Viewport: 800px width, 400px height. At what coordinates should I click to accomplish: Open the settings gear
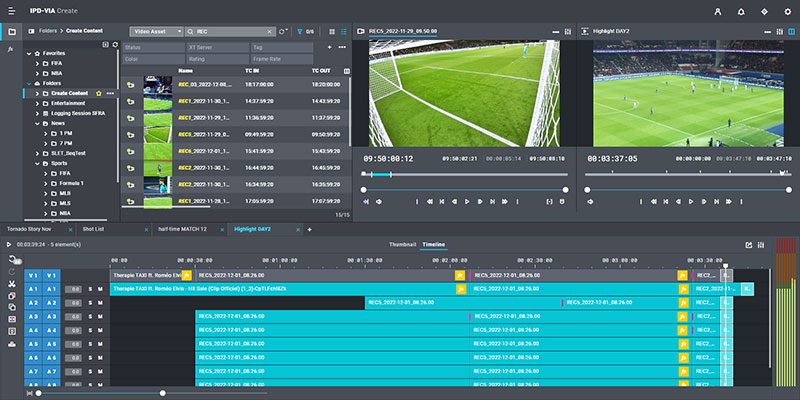coord(787,12)
